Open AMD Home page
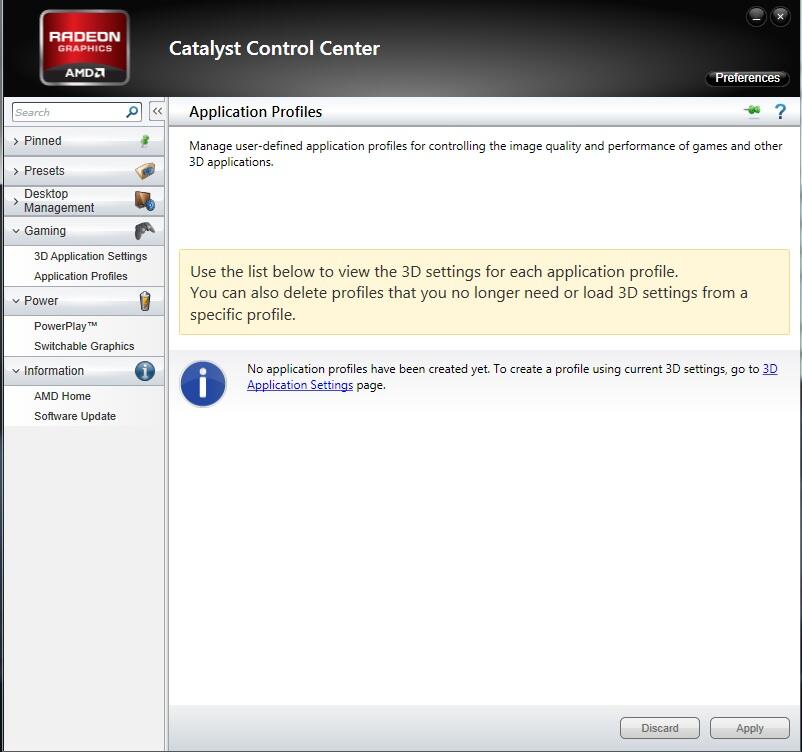The height and width of the screenshot is (752, 802). coord(62,396)
